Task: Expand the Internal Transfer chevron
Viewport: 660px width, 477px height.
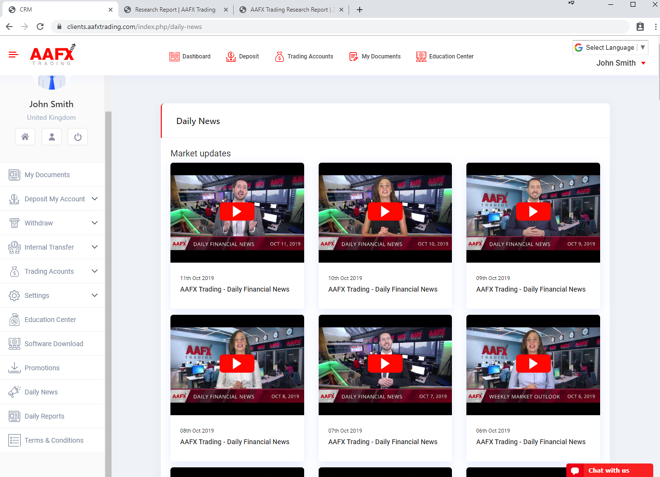Action: tap(95, 247)
